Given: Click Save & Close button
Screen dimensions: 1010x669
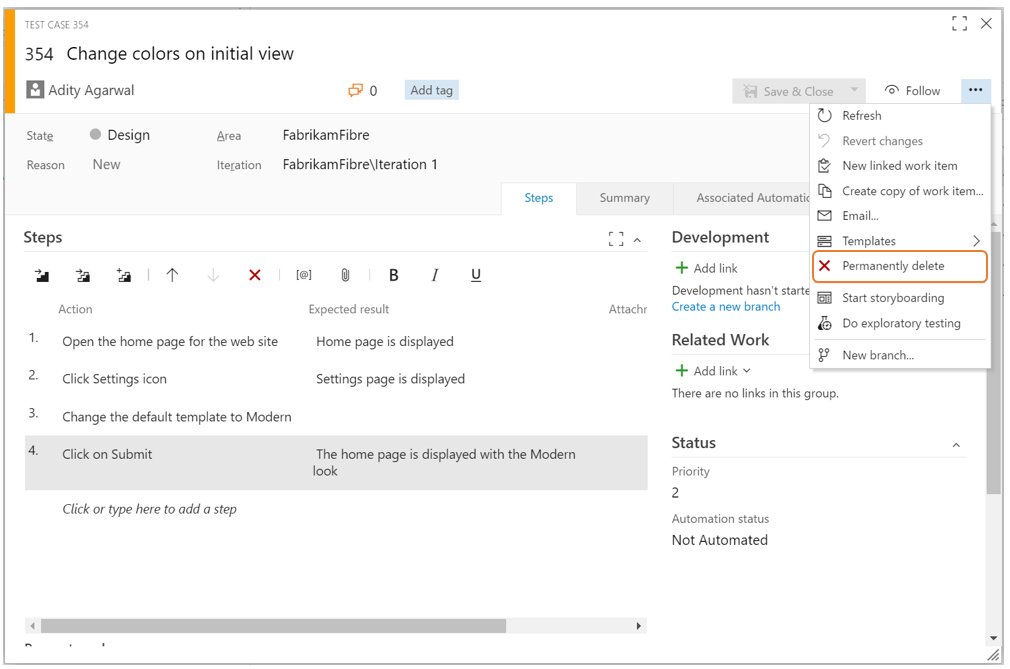Looking at the screenshot, I should click(x=789, y=91).
